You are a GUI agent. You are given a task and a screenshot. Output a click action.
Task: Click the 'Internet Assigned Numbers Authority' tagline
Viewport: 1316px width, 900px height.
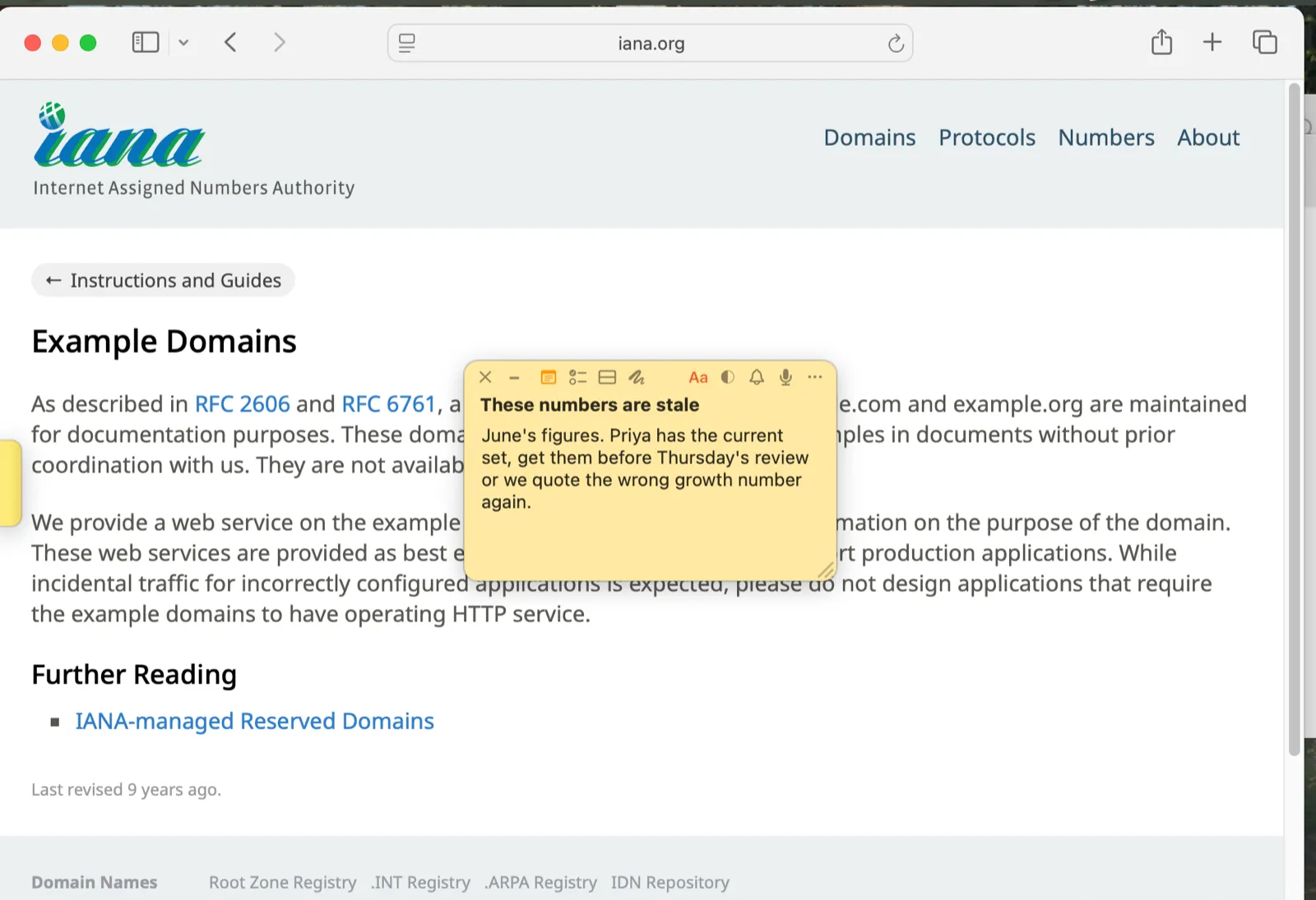coord(194,188)
